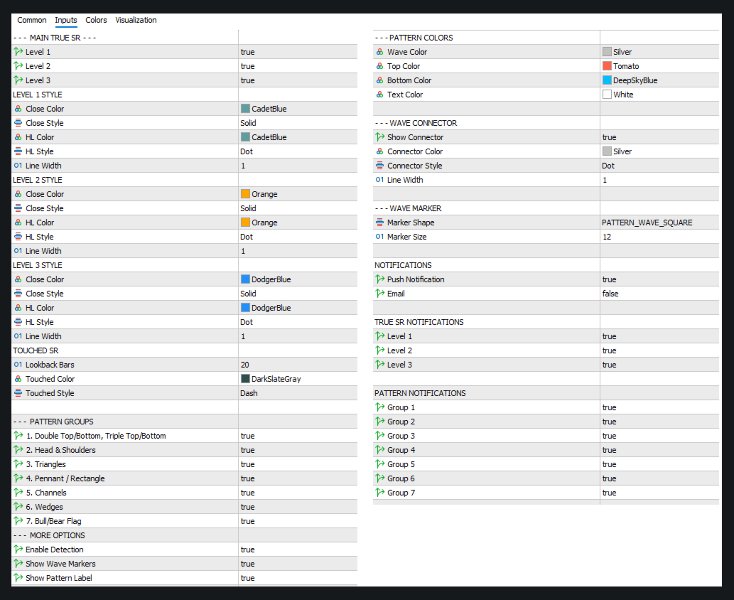Switch to the Inputs tab
This screenshot has width=734, height=600.
pos(66,20)
